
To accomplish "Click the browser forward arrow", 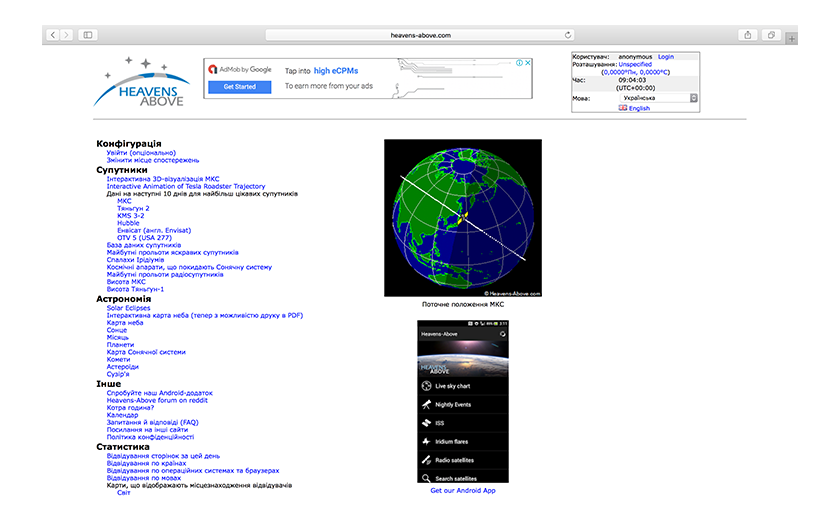I will pos(66,35).
